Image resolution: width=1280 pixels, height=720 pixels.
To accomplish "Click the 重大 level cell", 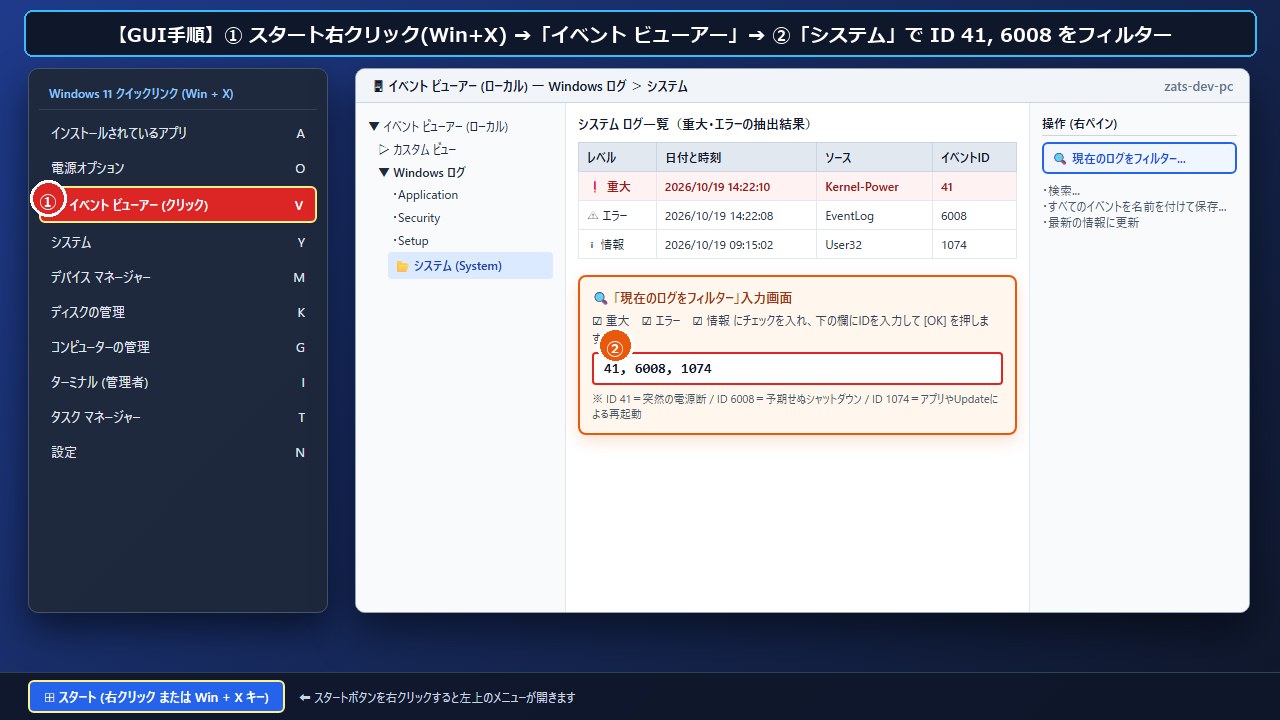I will click(x=617, y=187).
